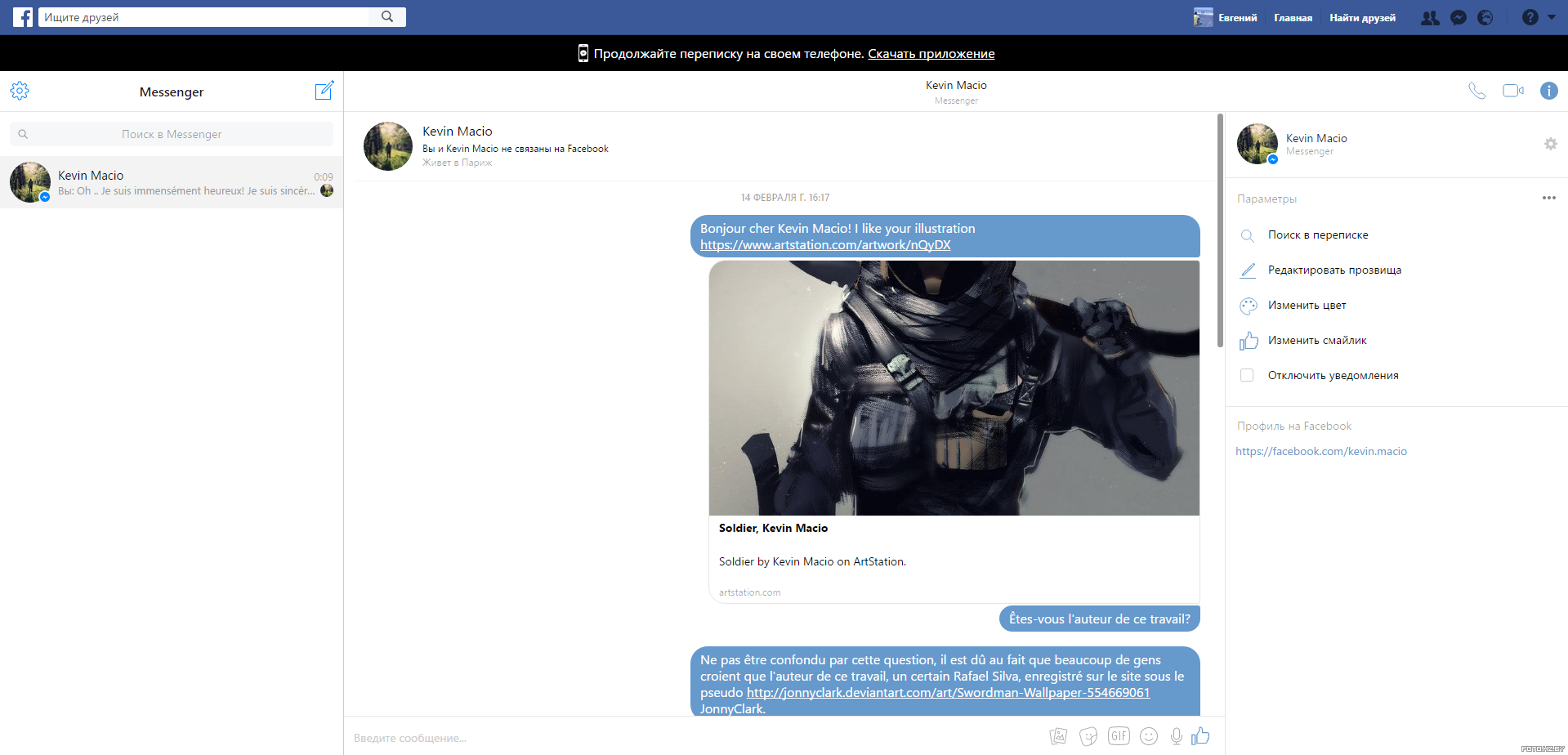This screenshot has height=755, width=1568.
Task: Click the Facebook logo icon
Action: point(23,17)
